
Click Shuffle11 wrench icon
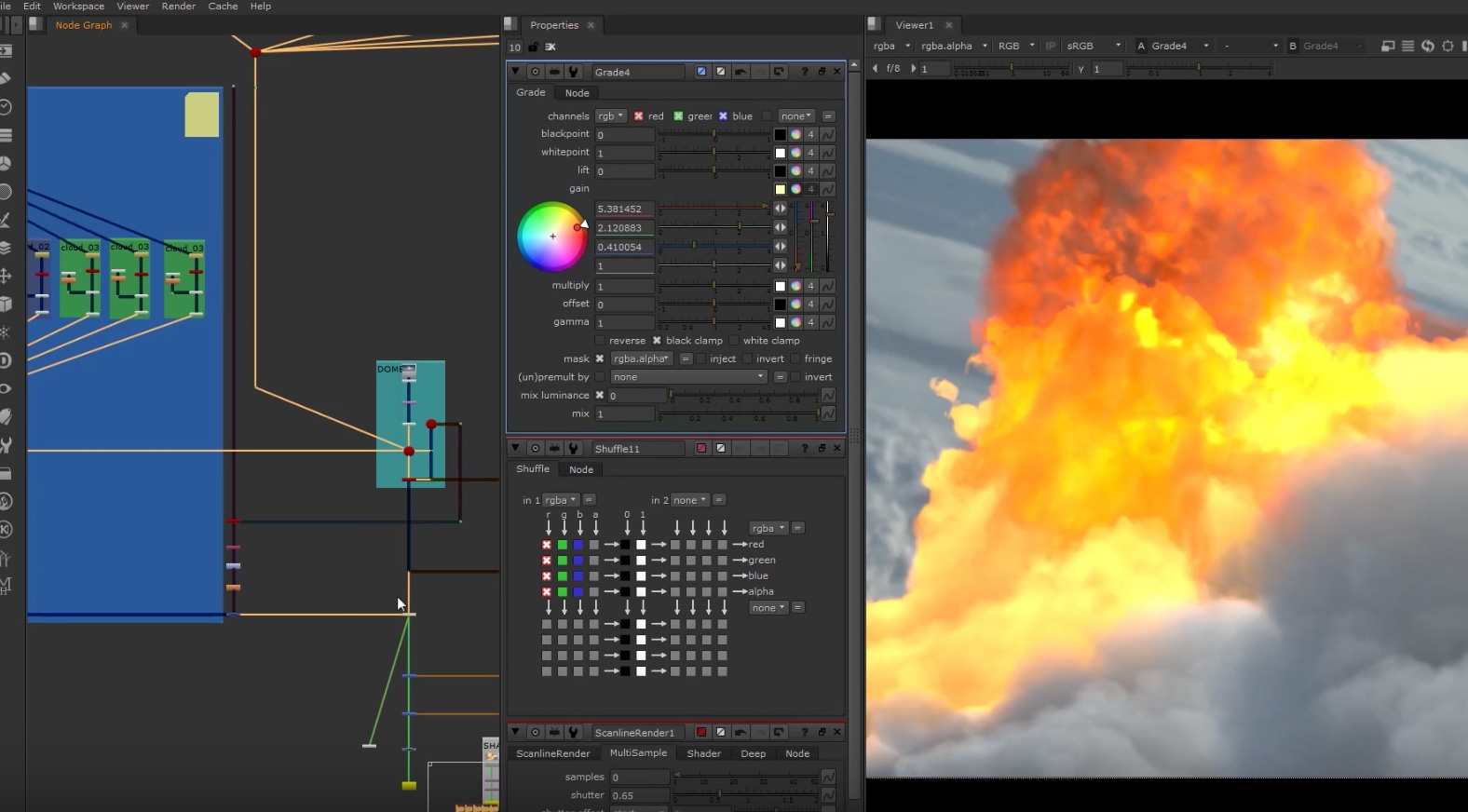(574, 448)
